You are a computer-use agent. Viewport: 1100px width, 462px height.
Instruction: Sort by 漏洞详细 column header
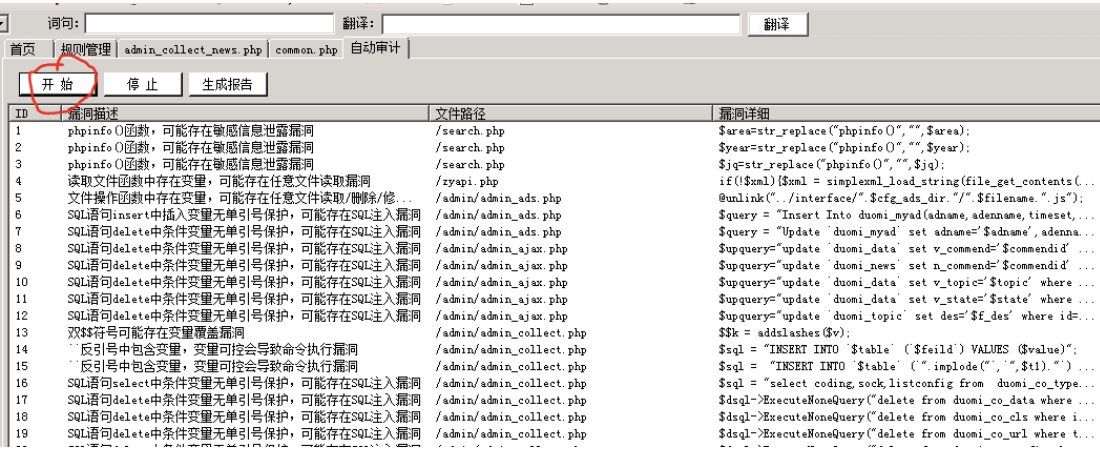coord(905,114)
